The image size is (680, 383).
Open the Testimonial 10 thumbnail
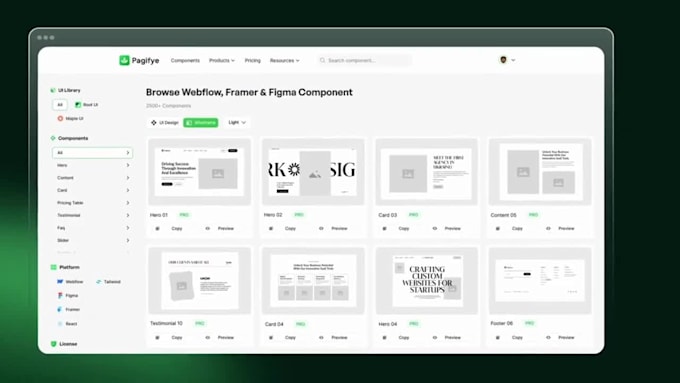click(x=199, y=281)
